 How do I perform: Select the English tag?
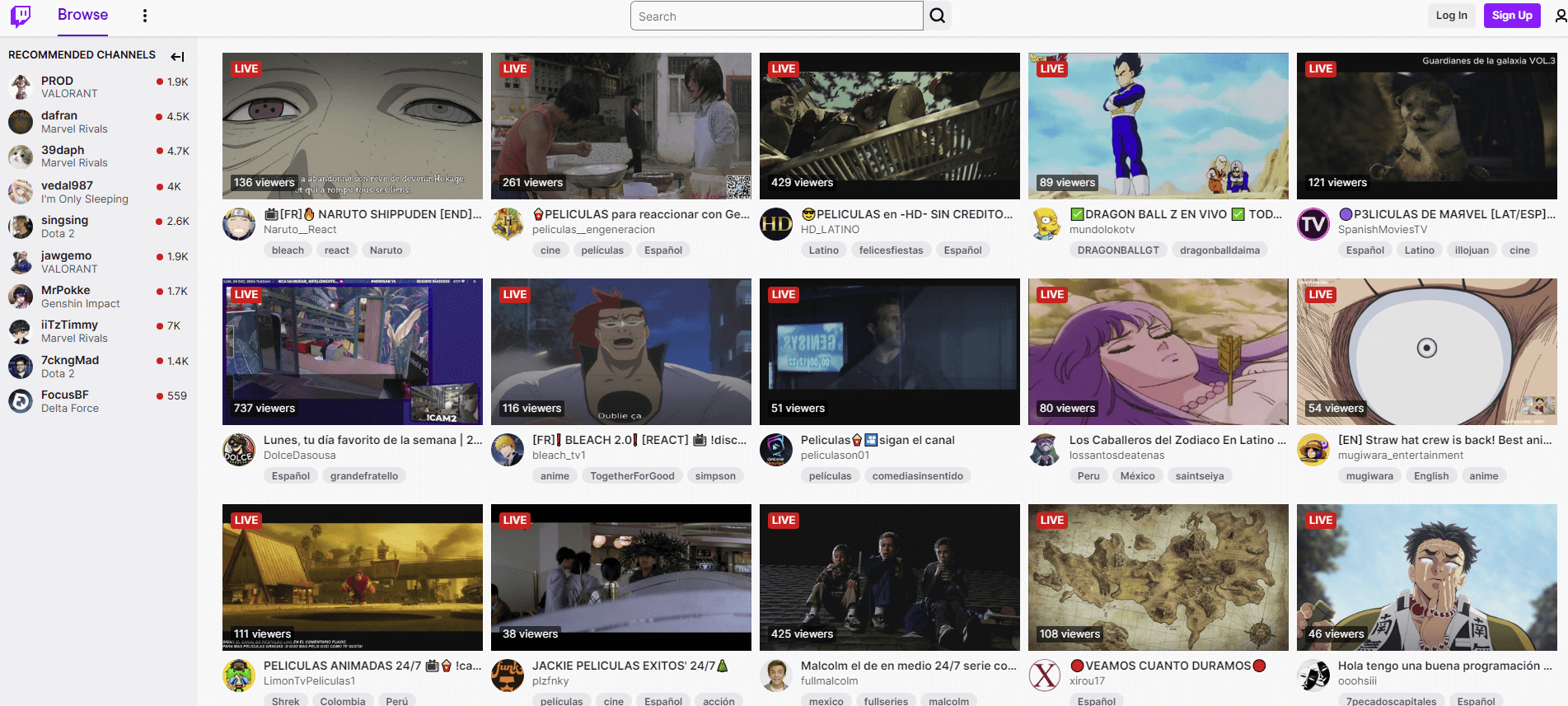[1431, 476]
